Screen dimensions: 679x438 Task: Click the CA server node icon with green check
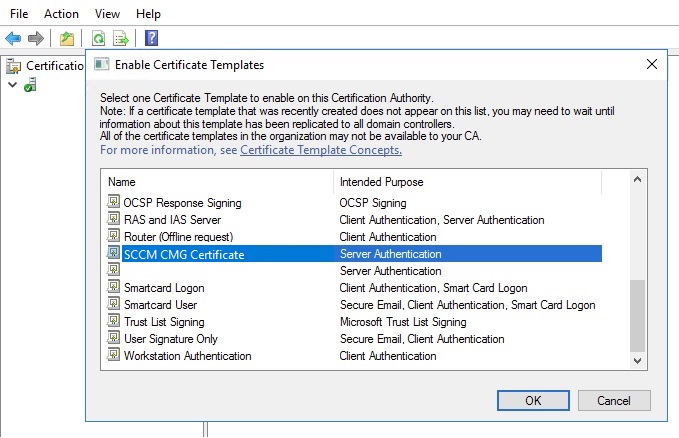click(x=30, y=84)
